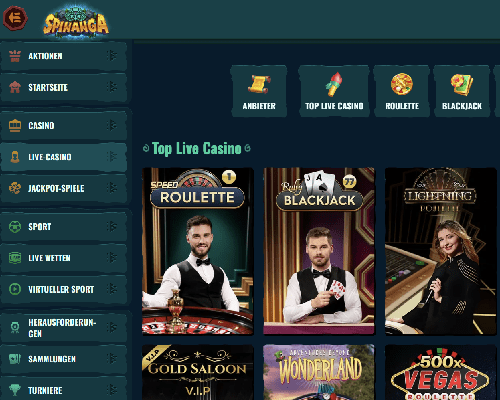Screen dimensions: 500x400
Task: Open Startseite in the sidebar
Action: pyautogui.click(x=64, y=87)
